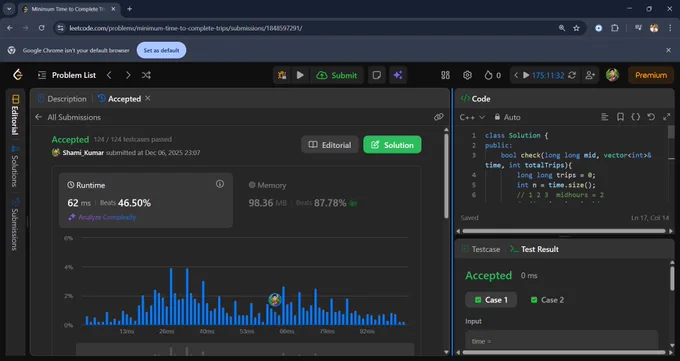
Task: Open Chrome extensions puzzle icon
Action: pyautogui.click(x=615, y=28)
